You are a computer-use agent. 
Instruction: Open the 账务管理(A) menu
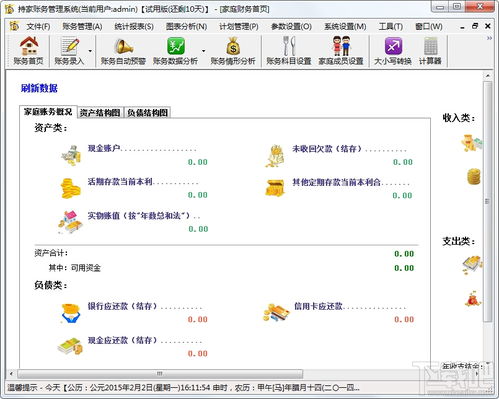pyautogui.click(x=82, y=26)
